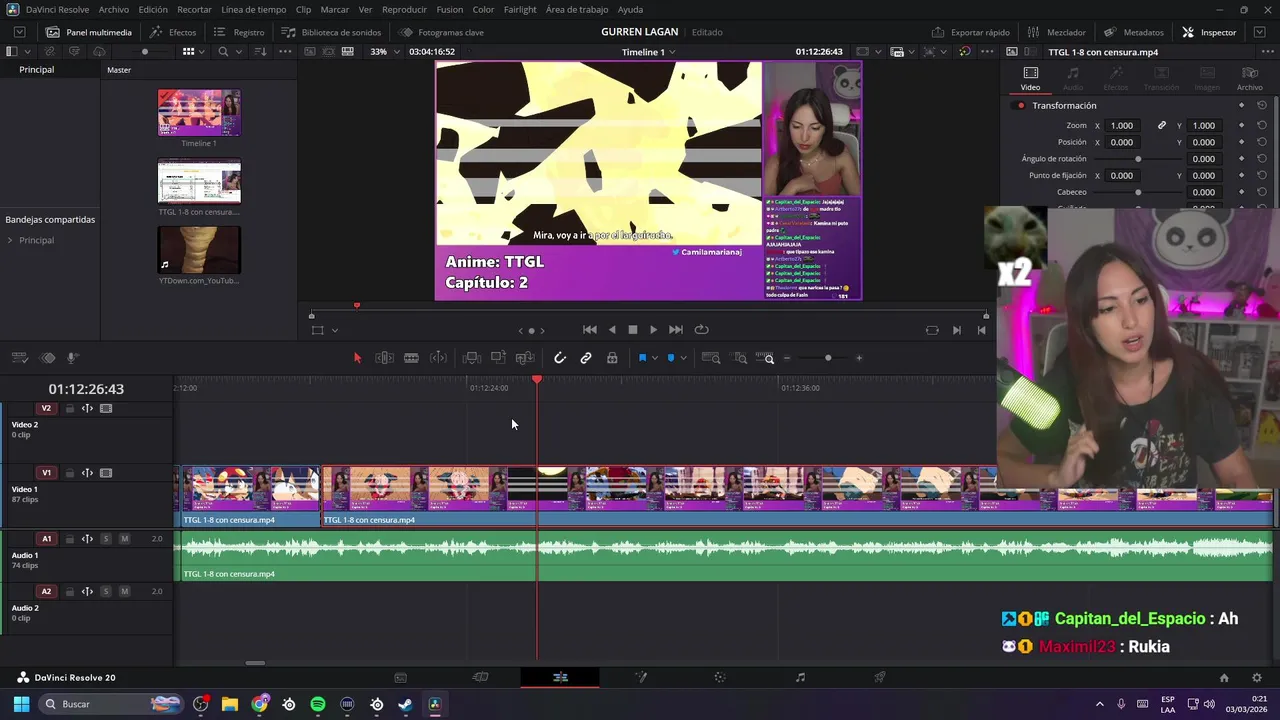Open project settings gear icon
1280x720 pixels.
pos(1257,677)
